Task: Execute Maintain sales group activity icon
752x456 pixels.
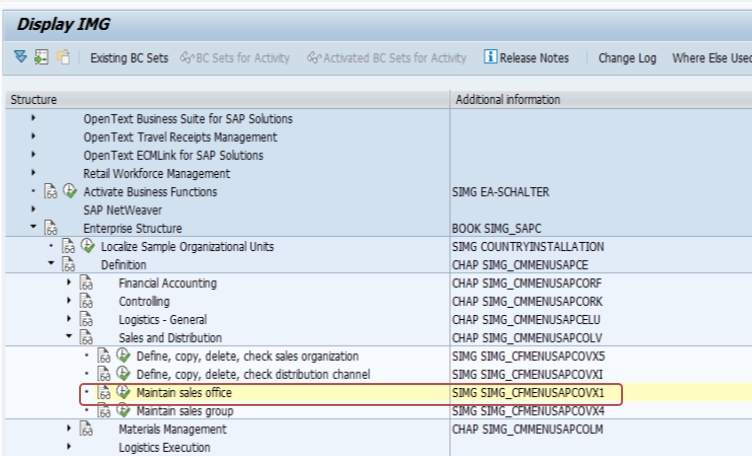Action: [123, 409]
